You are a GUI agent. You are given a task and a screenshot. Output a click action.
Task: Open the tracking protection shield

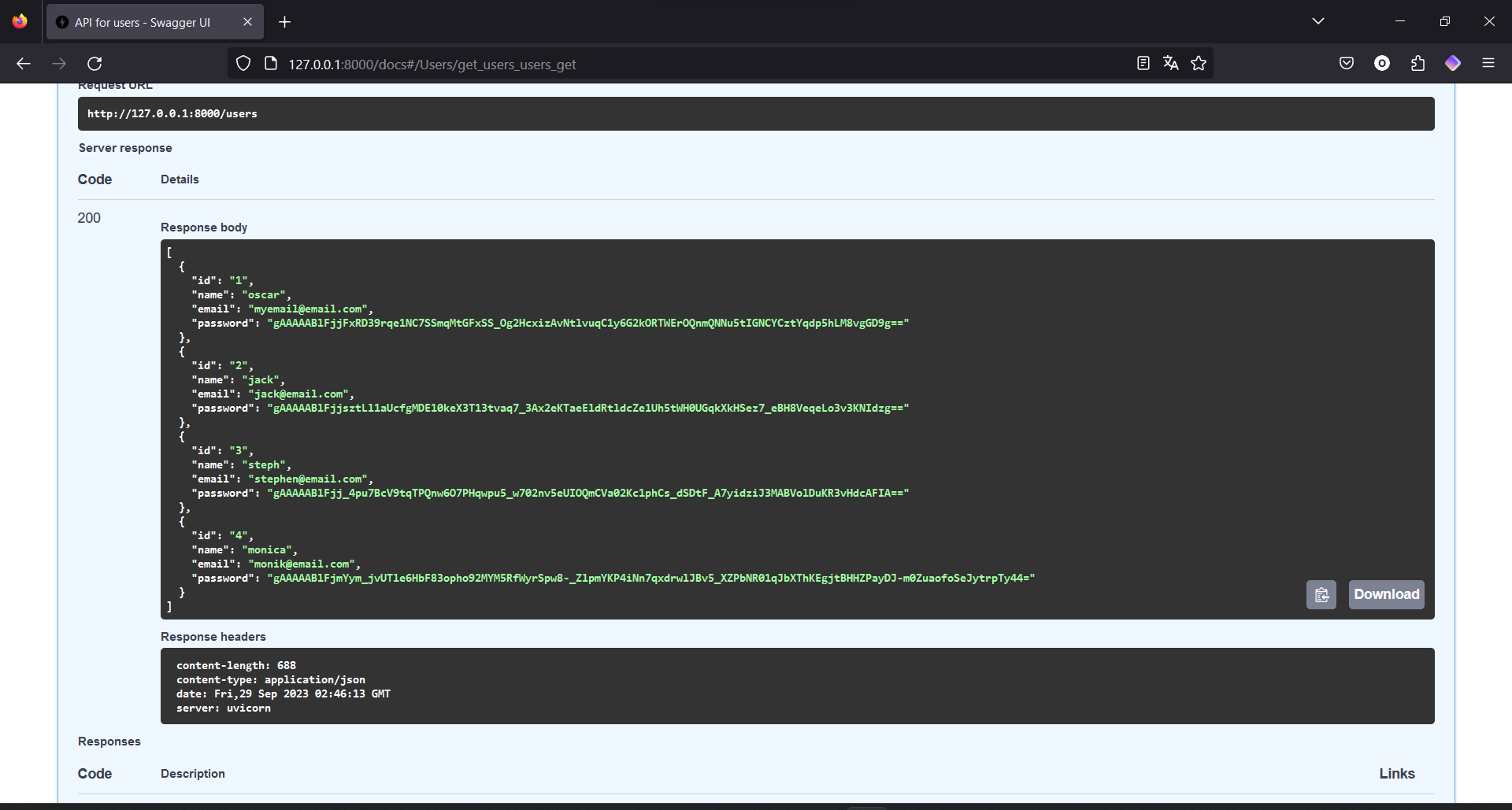pyautogui.click(x=243, y=64)
